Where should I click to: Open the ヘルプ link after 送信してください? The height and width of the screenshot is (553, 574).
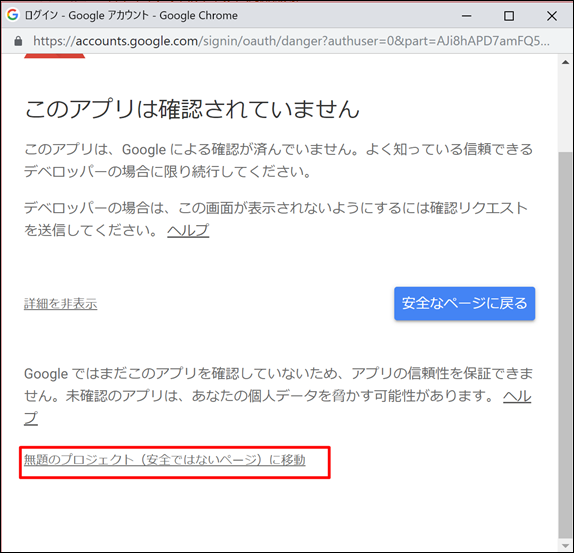click(x=188, y=231)
